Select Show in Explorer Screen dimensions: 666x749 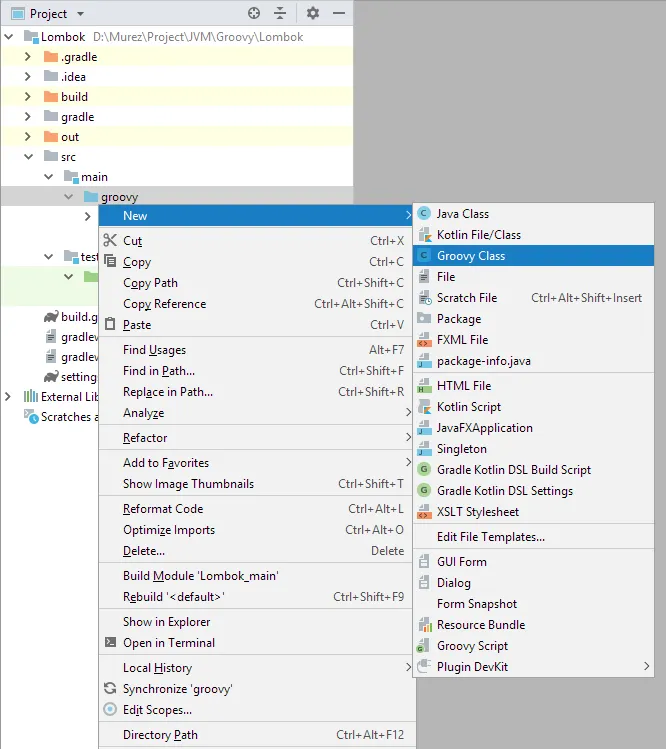pyautogui.click(x=256, y=621)
